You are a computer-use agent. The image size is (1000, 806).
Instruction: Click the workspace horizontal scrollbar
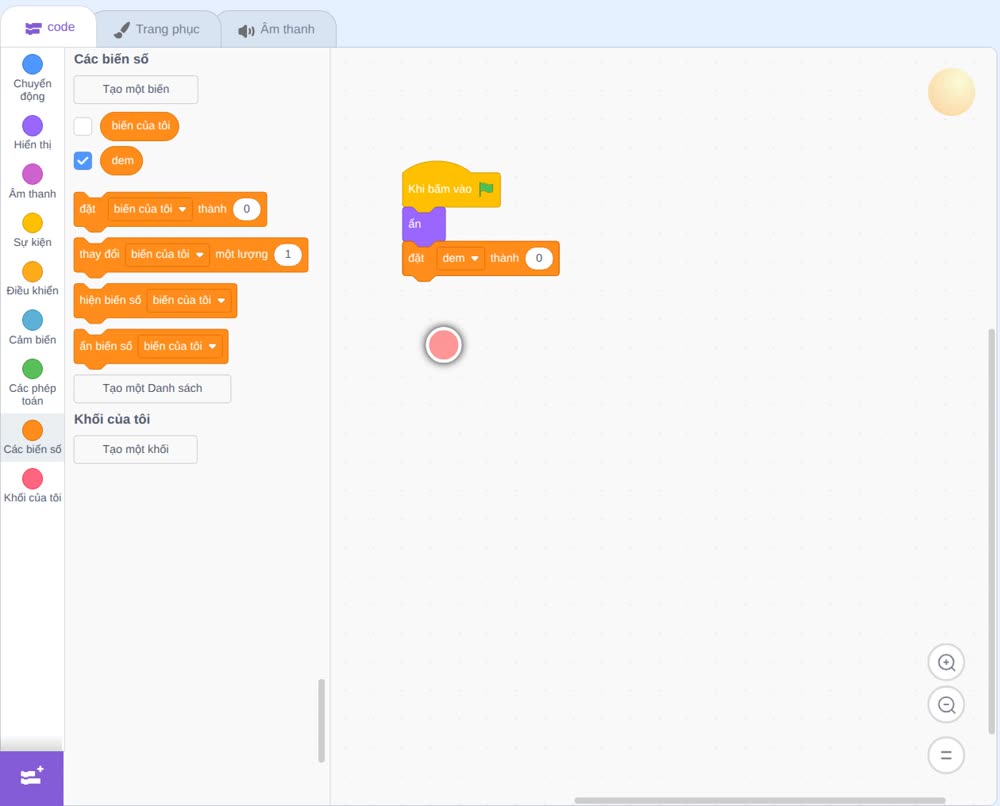760,800
